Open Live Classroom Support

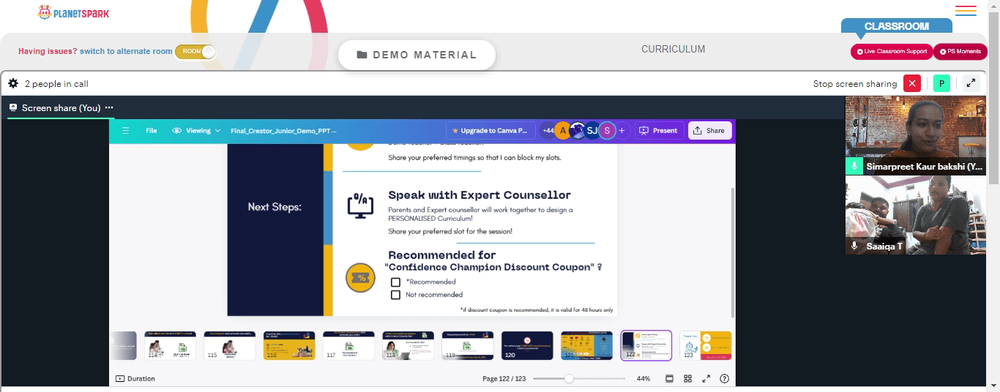click(x=891, y=52)
